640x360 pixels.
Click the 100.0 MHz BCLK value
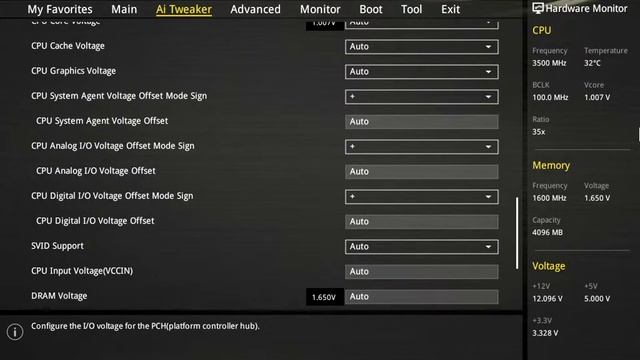click(x=550, y=98)
